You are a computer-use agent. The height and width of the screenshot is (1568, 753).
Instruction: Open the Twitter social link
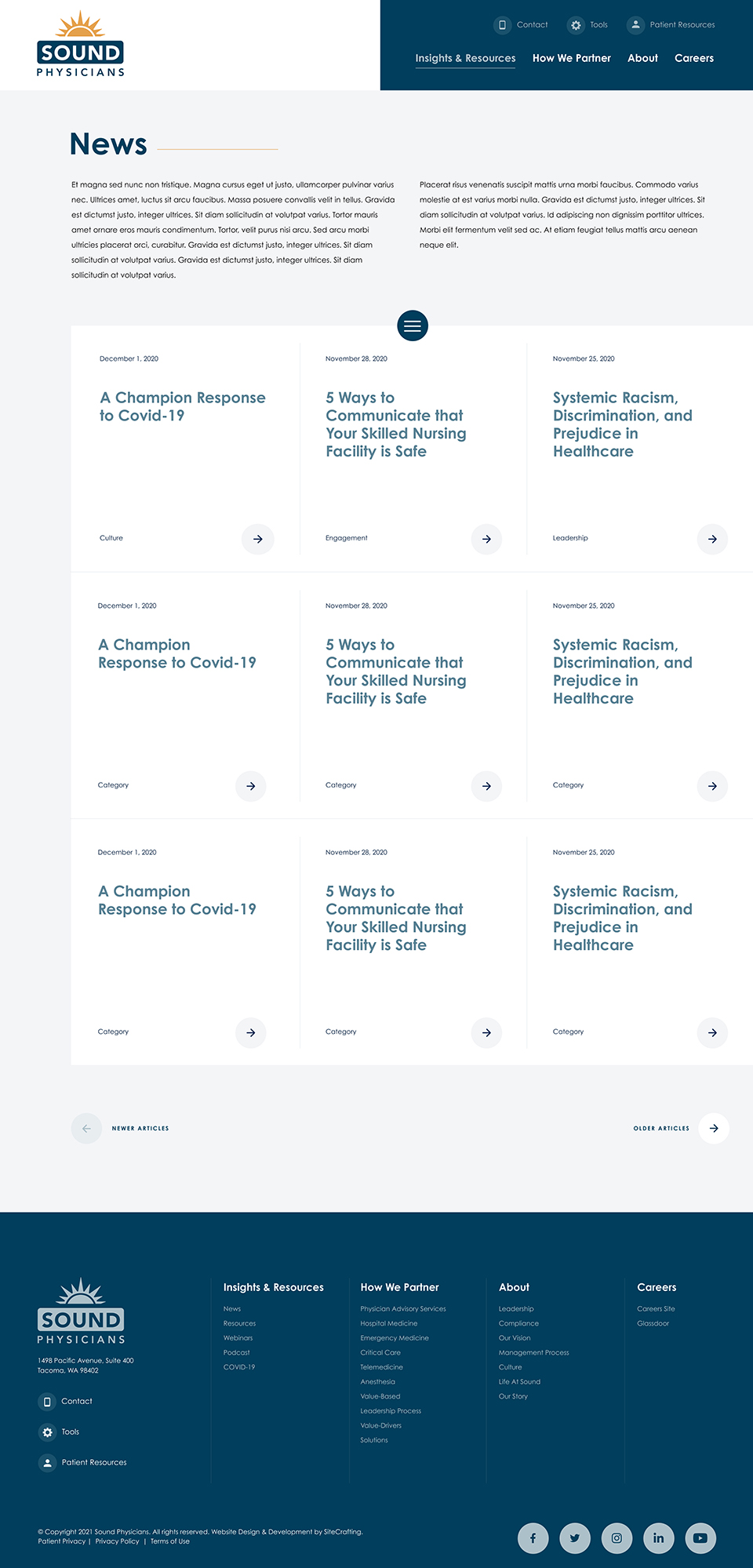(x=575, y=1537)
